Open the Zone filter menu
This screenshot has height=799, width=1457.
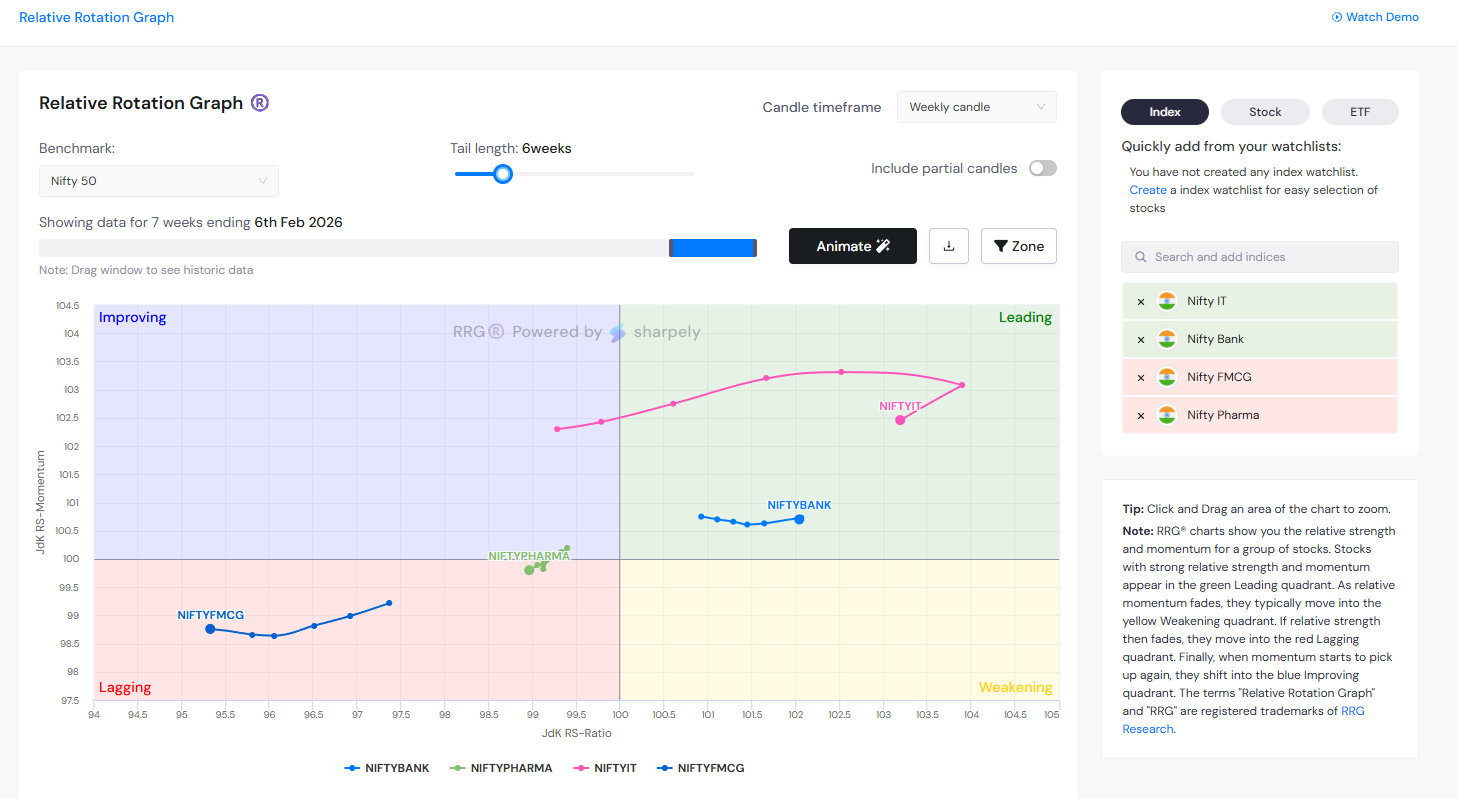point(1018,246)
